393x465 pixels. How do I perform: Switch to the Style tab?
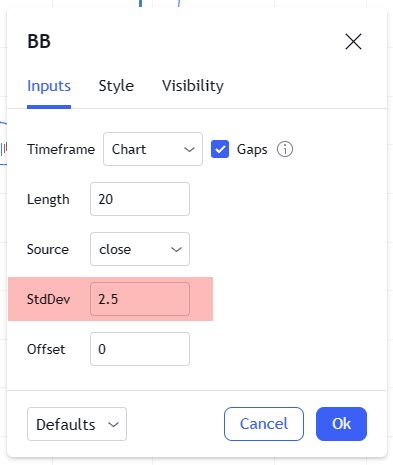(x=116, y=86)
